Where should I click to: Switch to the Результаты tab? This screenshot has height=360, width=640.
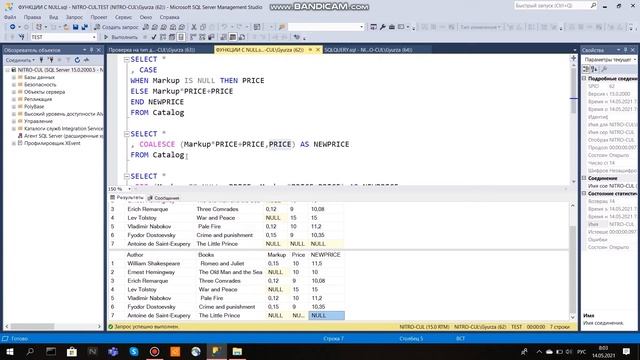click(127, 198)
